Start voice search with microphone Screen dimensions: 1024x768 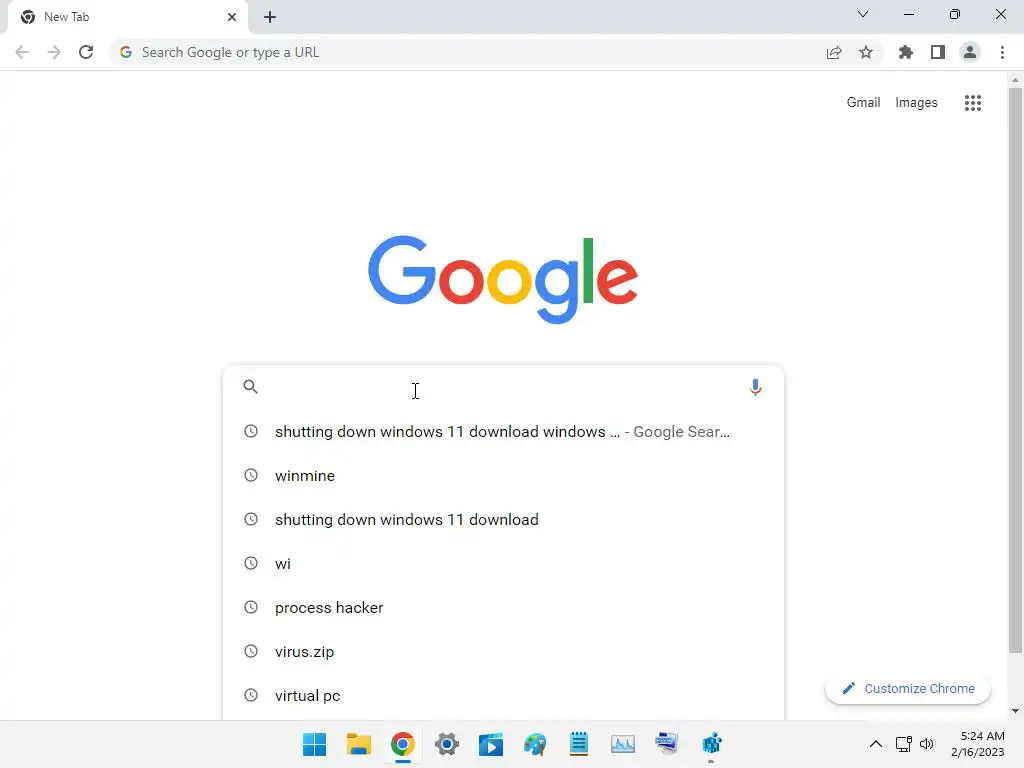click(756, 387)
